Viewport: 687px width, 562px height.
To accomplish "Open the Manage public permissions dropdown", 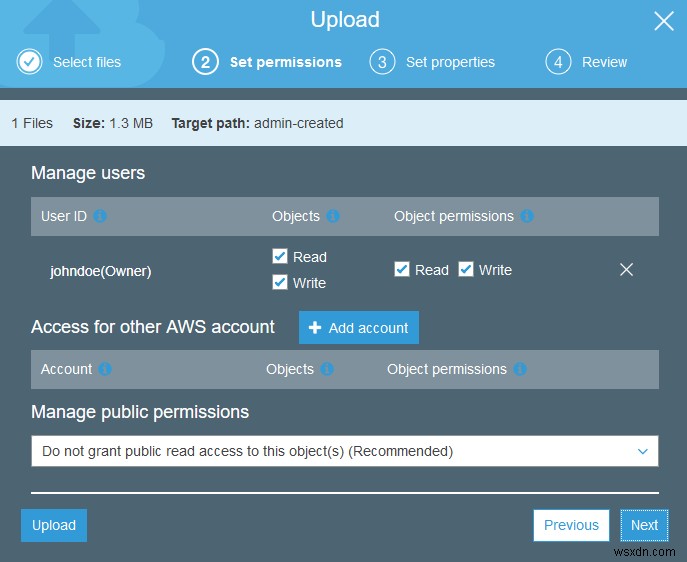I will point(345,451).
